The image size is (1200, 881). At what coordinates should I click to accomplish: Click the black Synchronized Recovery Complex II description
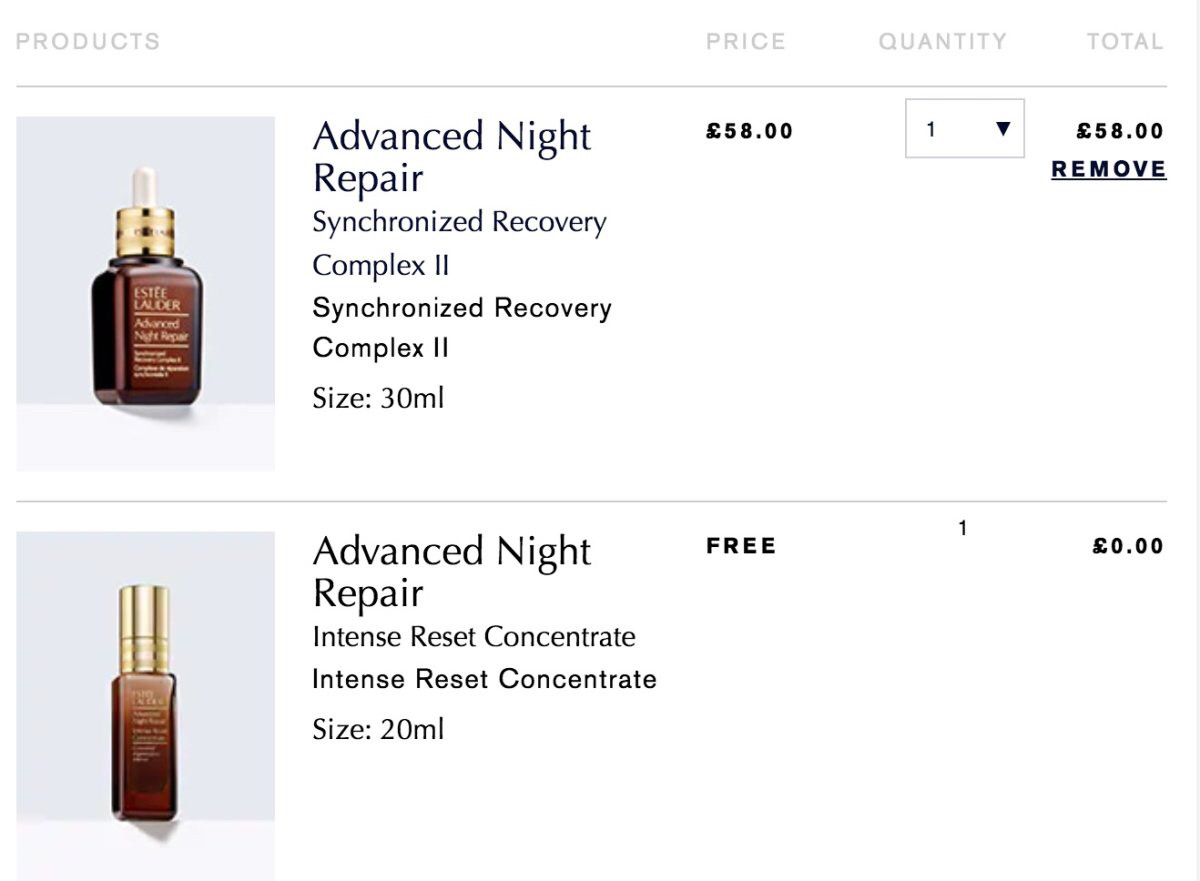click(461, 327)
